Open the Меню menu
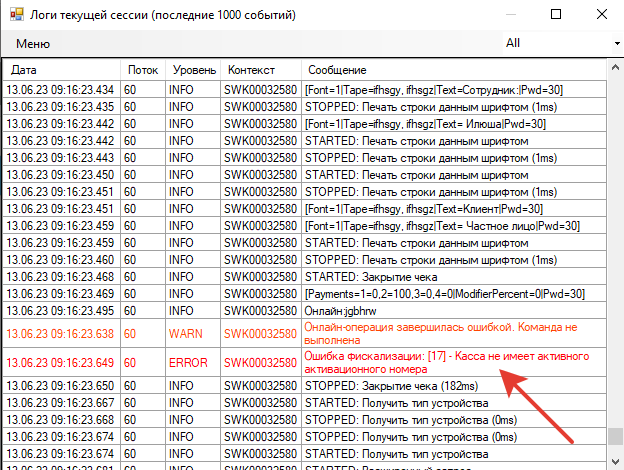 33,44
